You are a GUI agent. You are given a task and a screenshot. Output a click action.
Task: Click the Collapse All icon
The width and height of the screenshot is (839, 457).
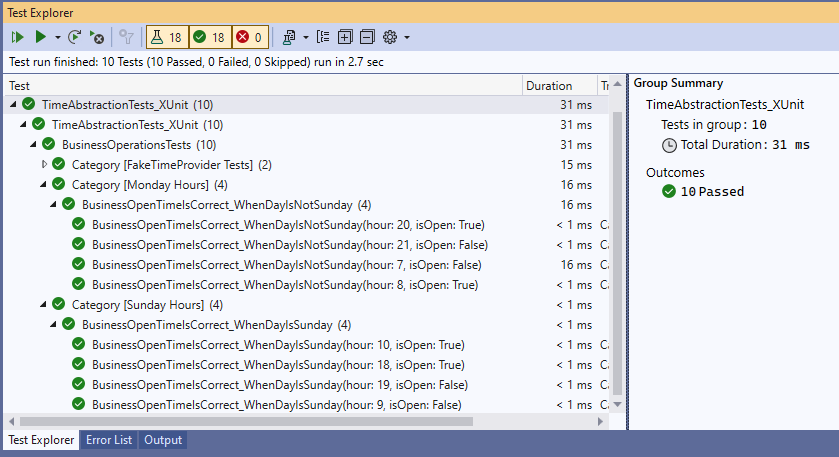[x=367, y=37]
